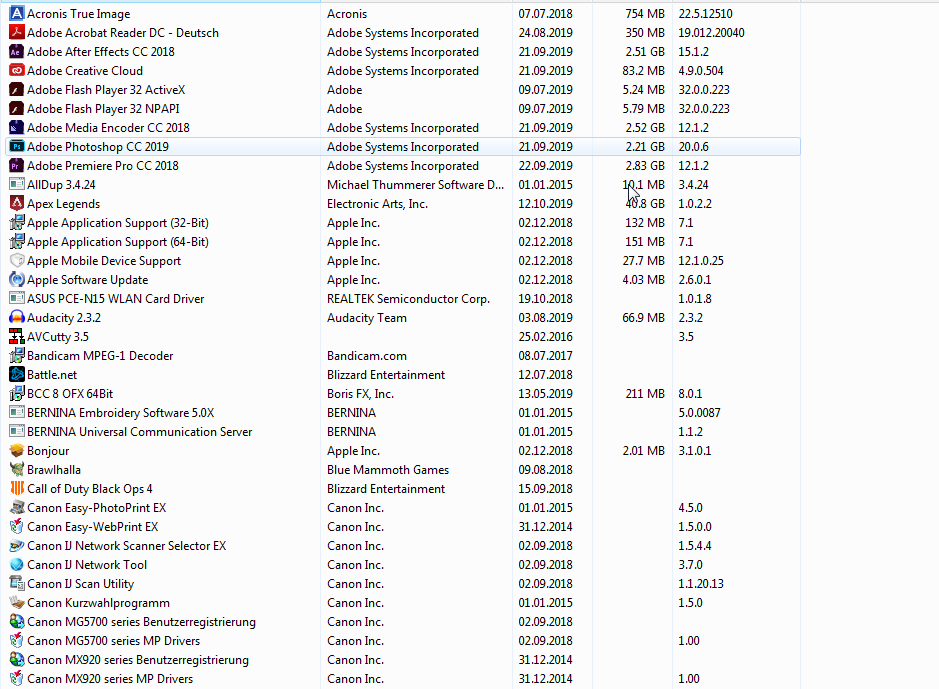Select Adobe Acrobat Reader DC - Deutsch
Viewport: 939px width, 689px height.
click(x=123, y=32)
